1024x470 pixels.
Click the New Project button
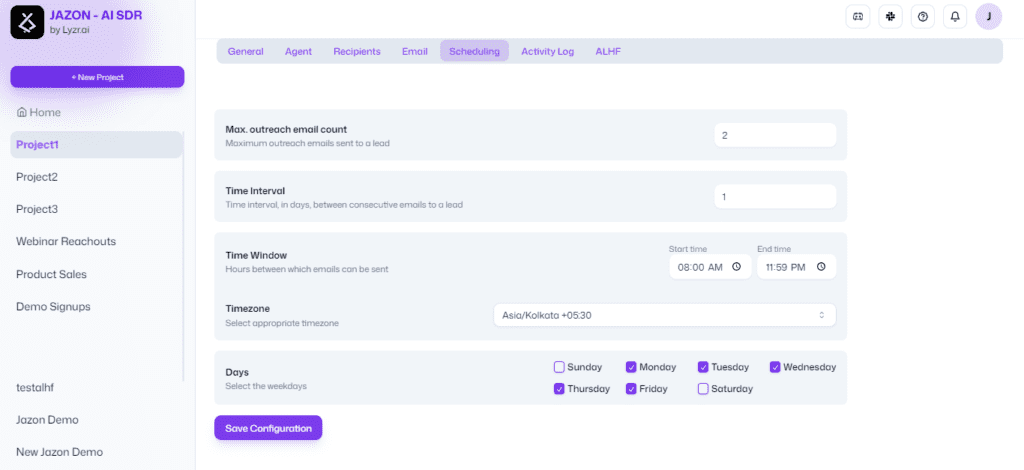[x=97, y=77]
